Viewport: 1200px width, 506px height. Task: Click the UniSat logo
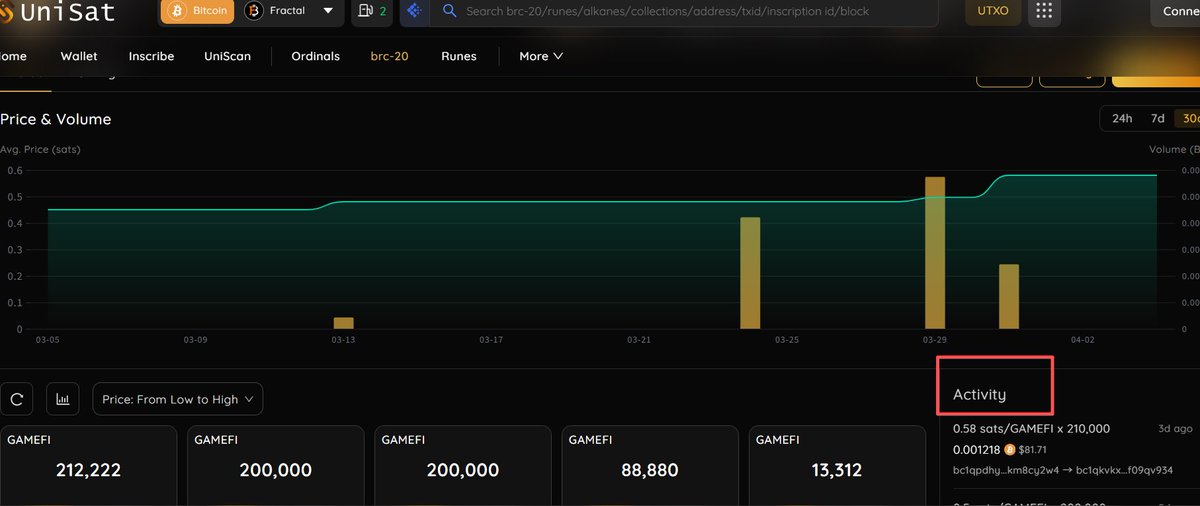pos(57,12)
